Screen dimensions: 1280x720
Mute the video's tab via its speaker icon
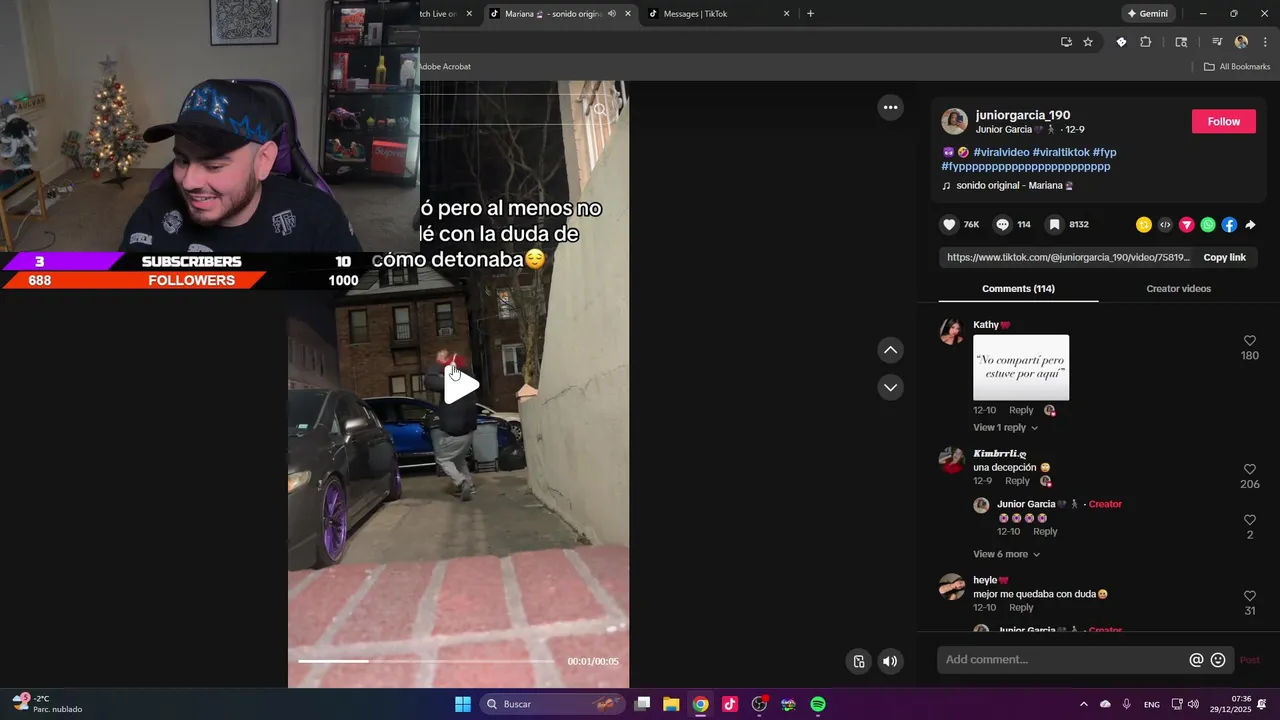pyautogui.click(x=611, y=14)
